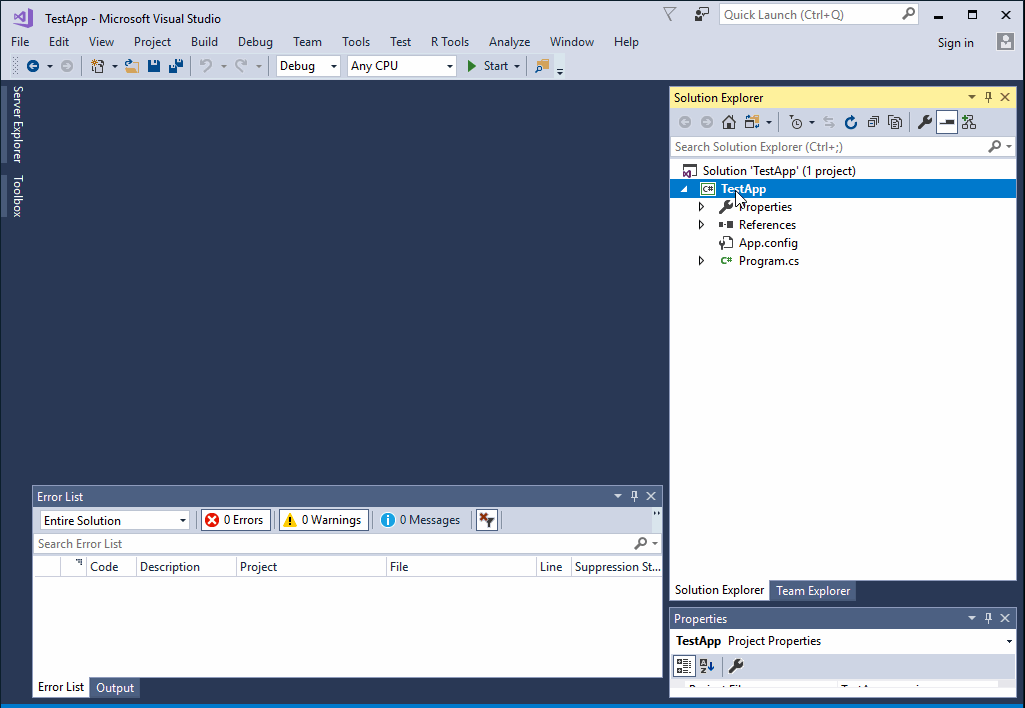Viewport: 1025px width, 708px height.
Task: Click the View Class Diagram icon
Action: pyautogui.click(x=969, y=122)
